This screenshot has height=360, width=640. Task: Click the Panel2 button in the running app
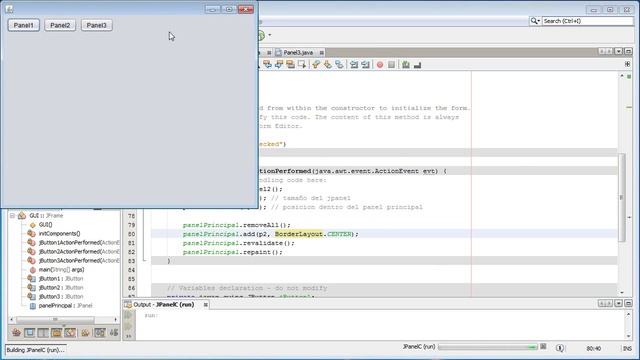click(60, 25)
